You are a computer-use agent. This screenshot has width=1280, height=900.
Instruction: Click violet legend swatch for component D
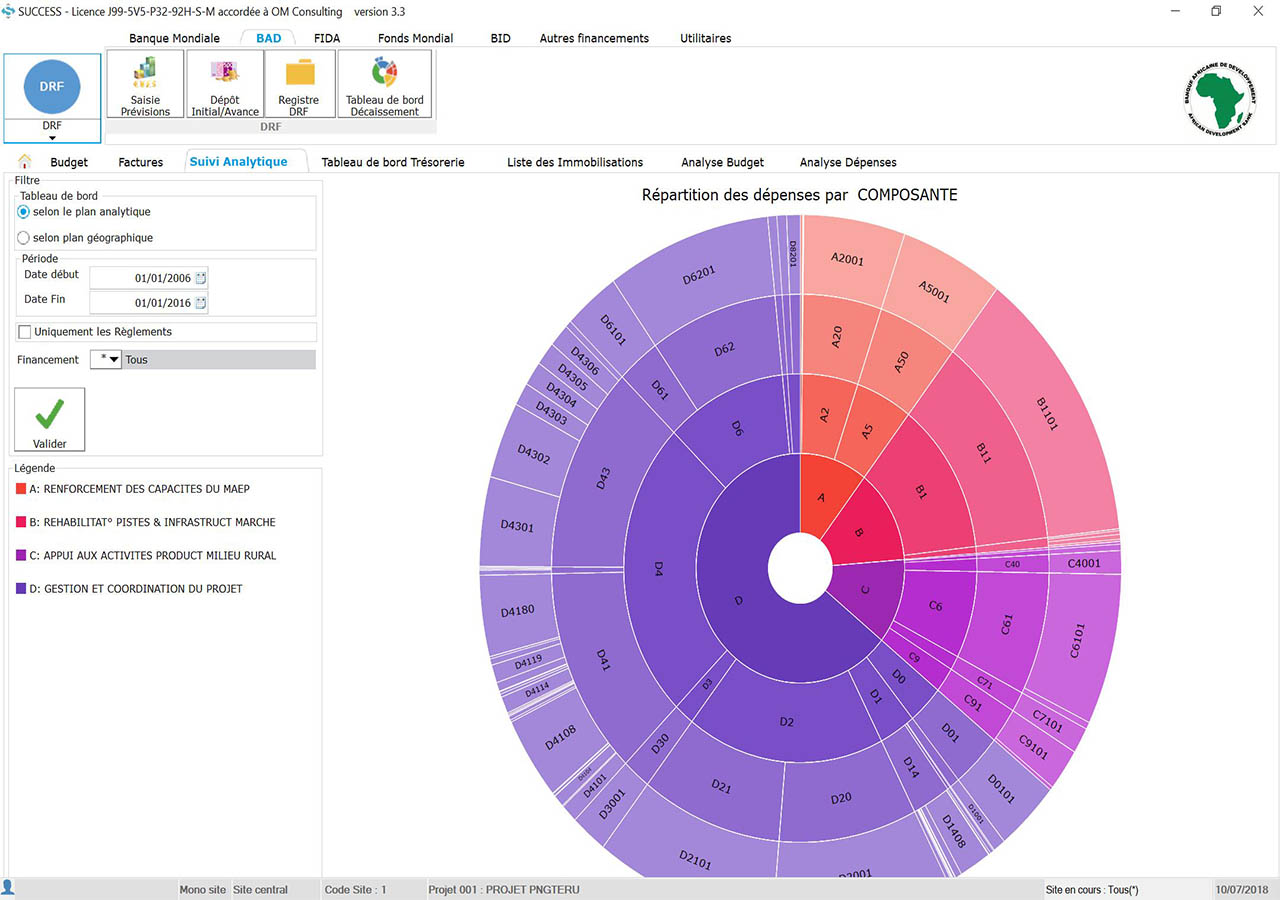(21, 589)
